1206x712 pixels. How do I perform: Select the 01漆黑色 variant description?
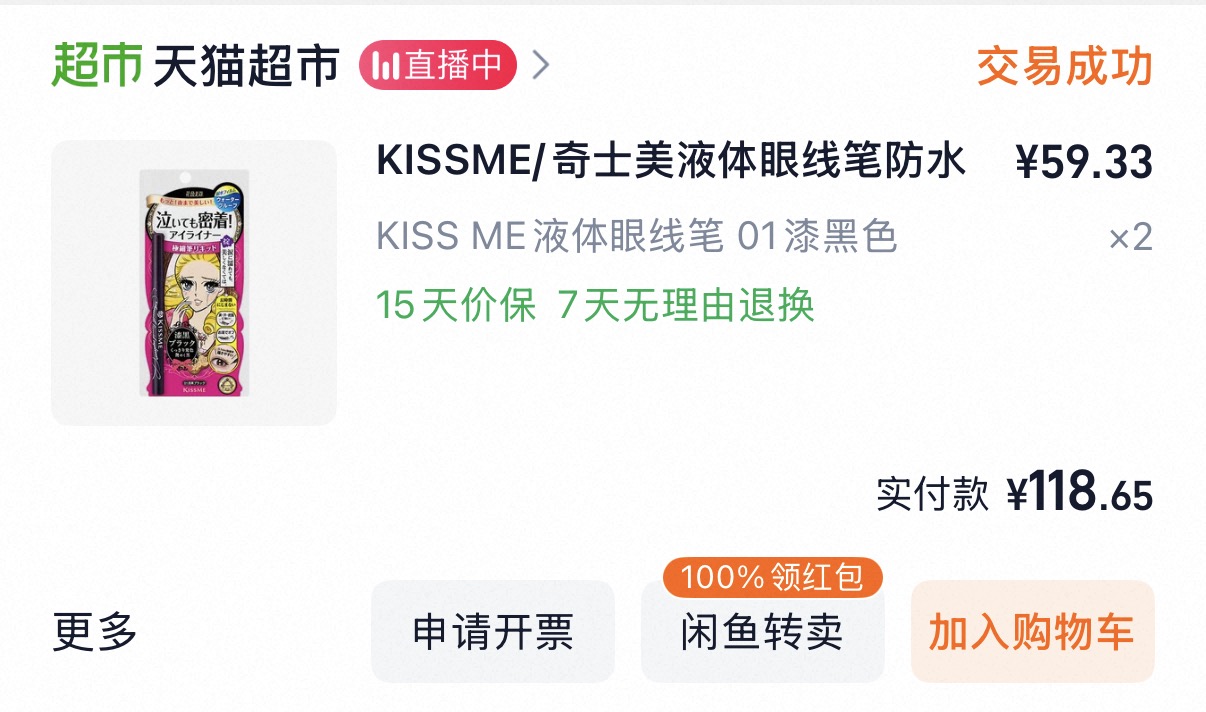click(x=636, y=237)
